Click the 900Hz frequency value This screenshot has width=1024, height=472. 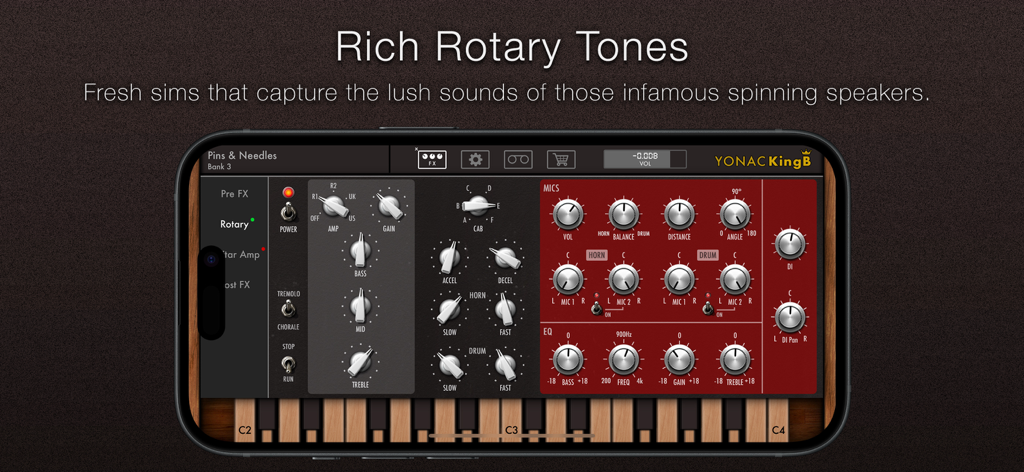point(624,334)
